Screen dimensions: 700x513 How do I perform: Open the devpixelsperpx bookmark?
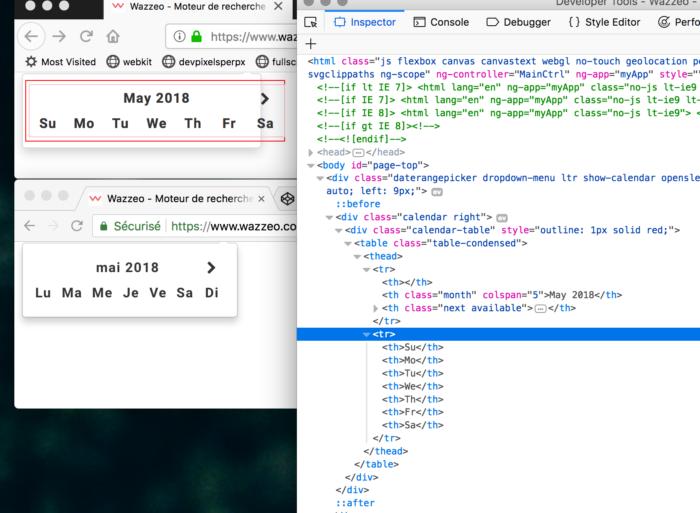pos(204,62)
